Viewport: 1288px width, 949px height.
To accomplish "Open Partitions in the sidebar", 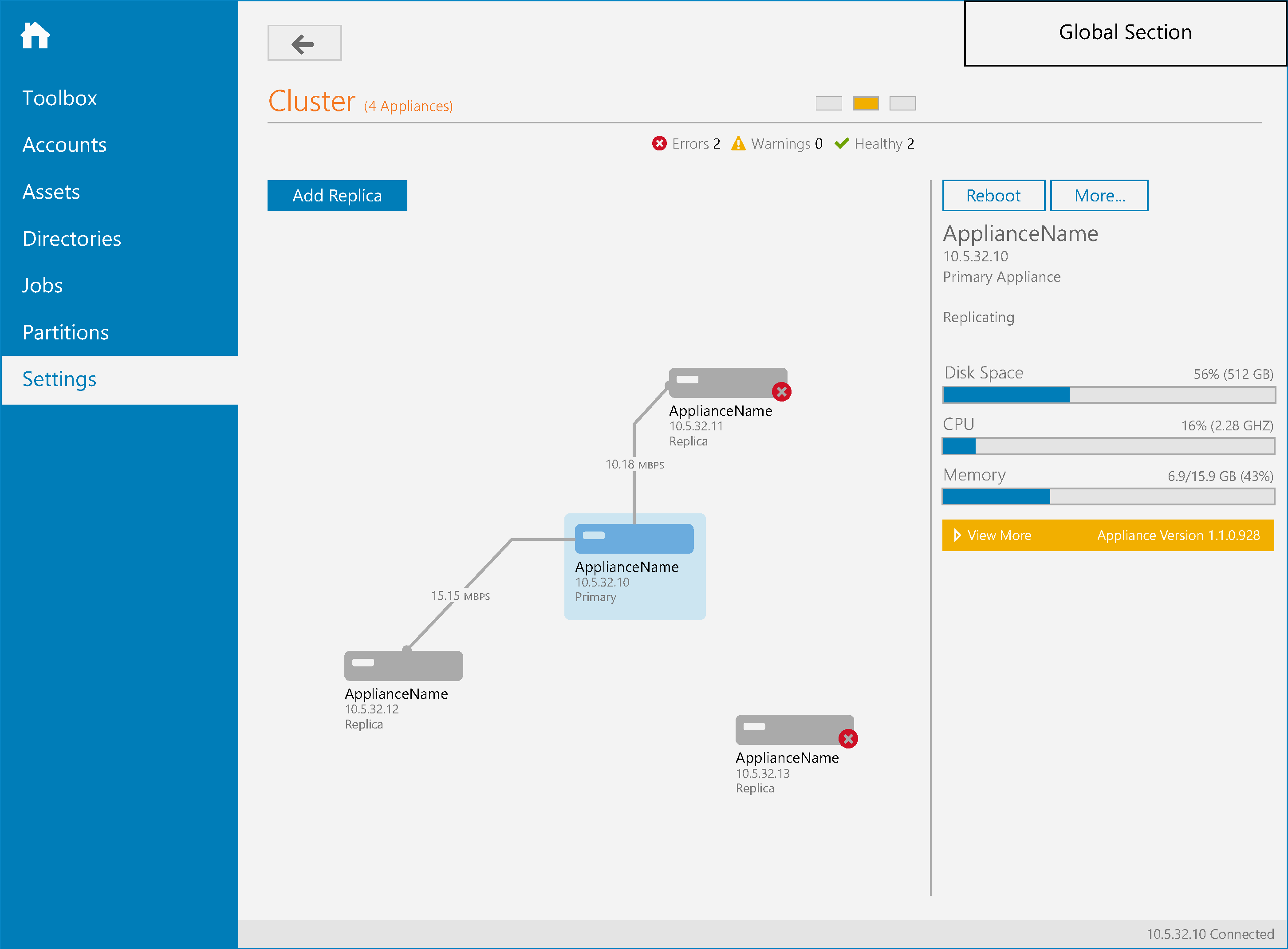I will (x=66, y=333).
